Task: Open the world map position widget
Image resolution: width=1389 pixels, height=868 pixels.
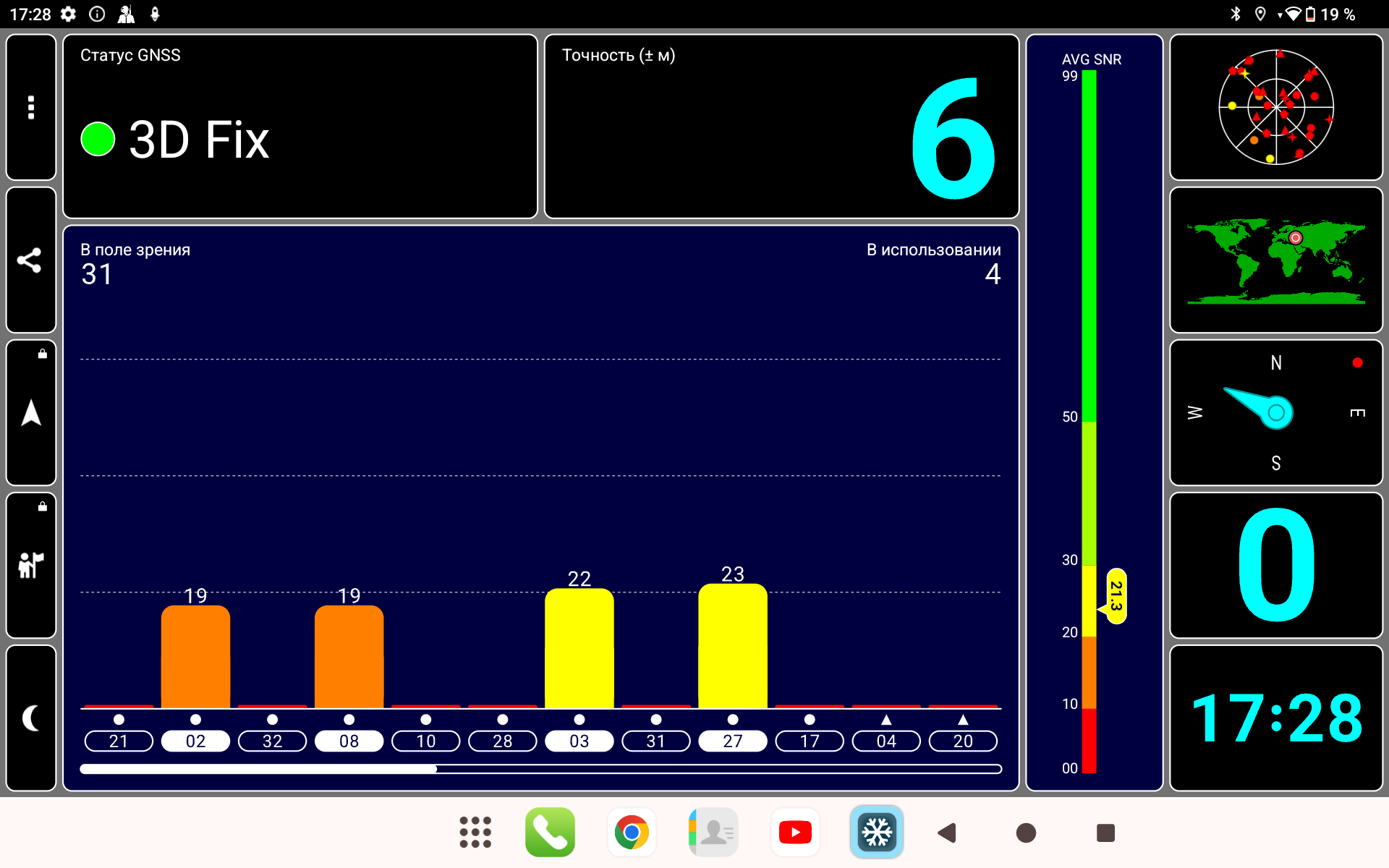Action: pos(1275,260)
